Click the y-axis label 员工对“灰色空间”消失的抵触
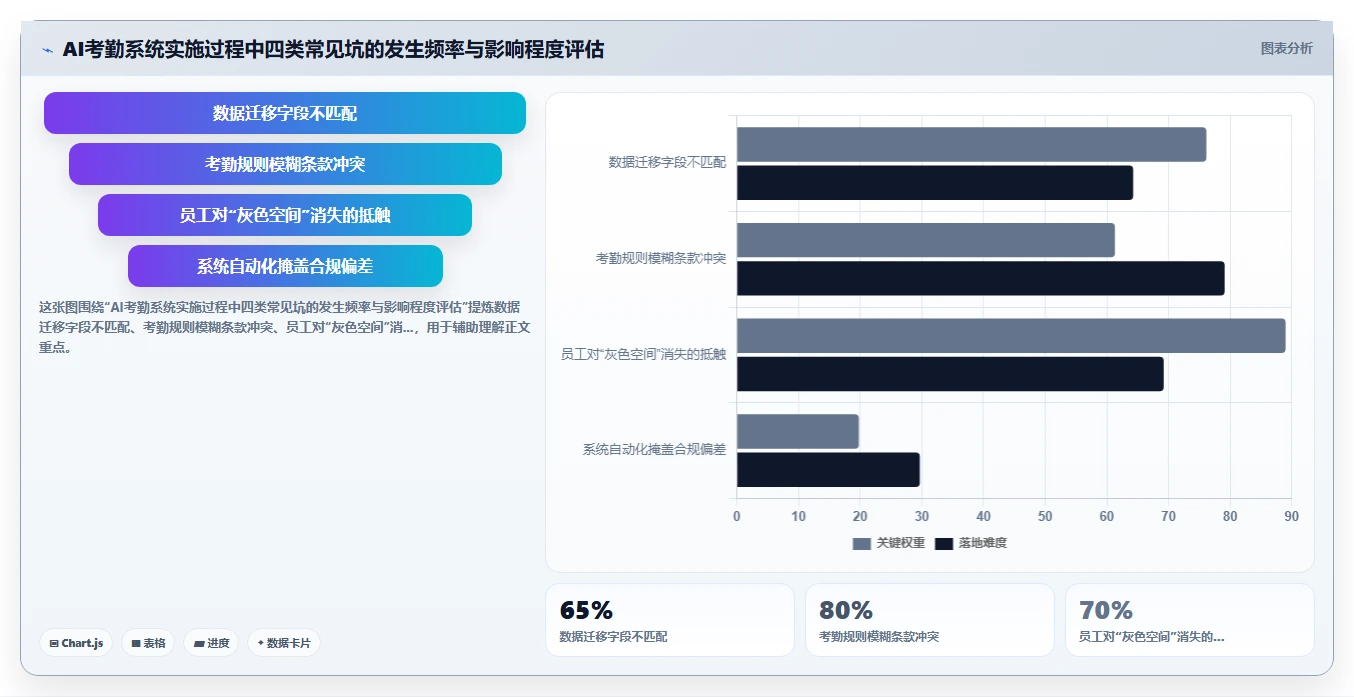The height and width of the screenshot is (697, 1354). pos(644,354)
